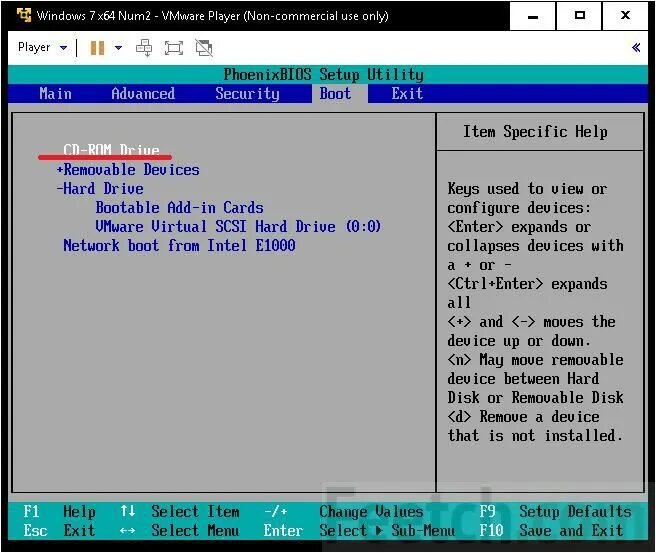
Task: Select Bootable Add-in Cards entry
Action: pos(179,207)
